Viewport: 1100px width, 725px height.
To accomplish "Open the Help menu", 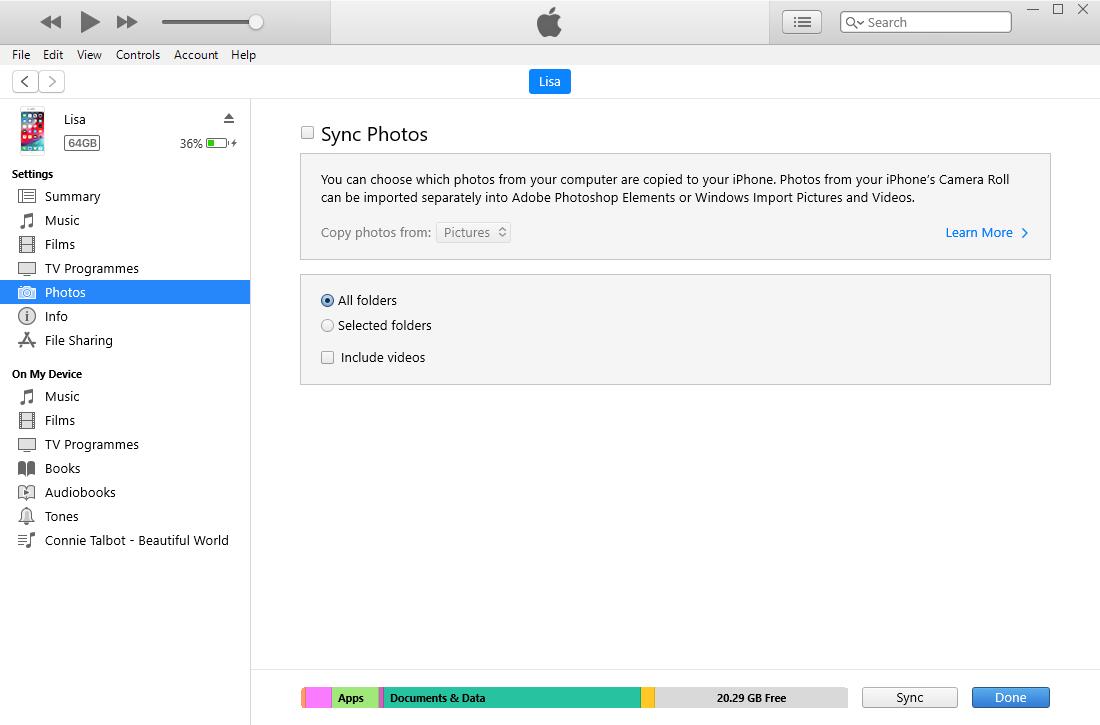I will tap(243, 55).
